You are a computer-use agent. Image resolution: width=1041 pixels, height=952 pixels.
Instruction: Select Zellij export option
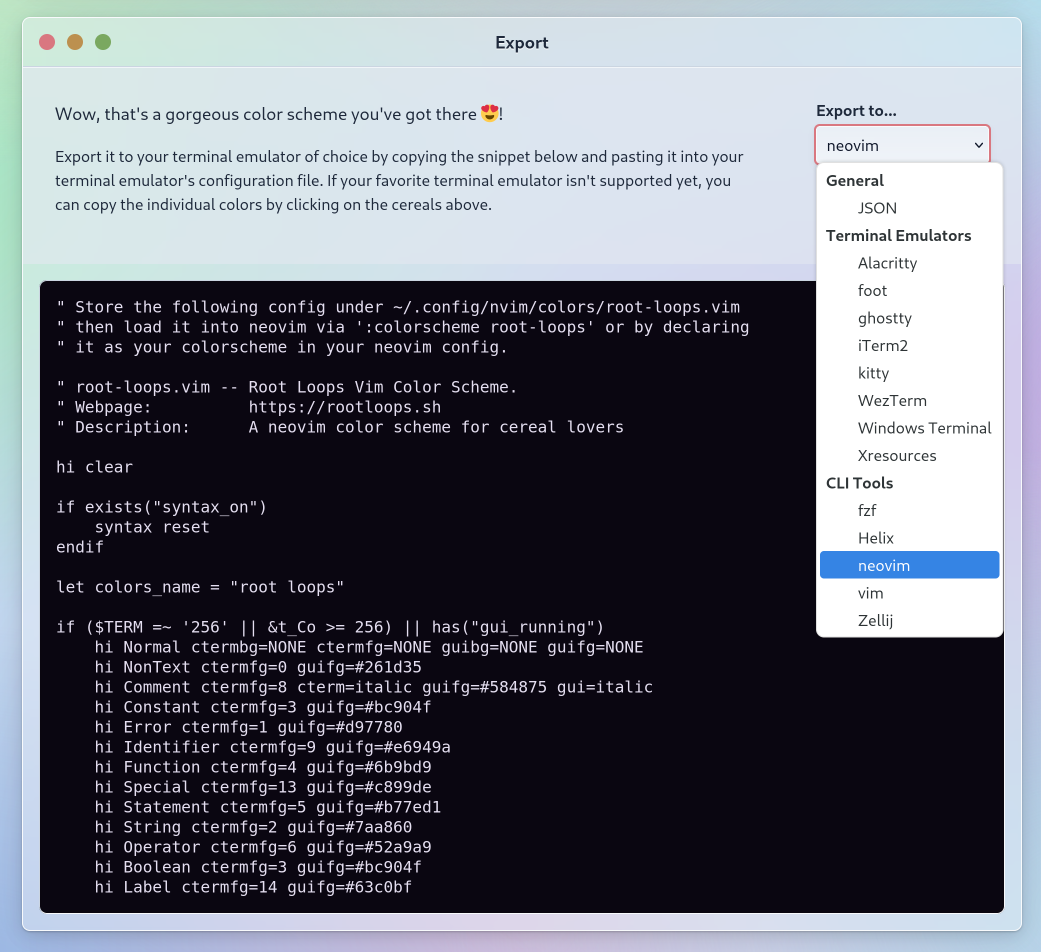875,620
